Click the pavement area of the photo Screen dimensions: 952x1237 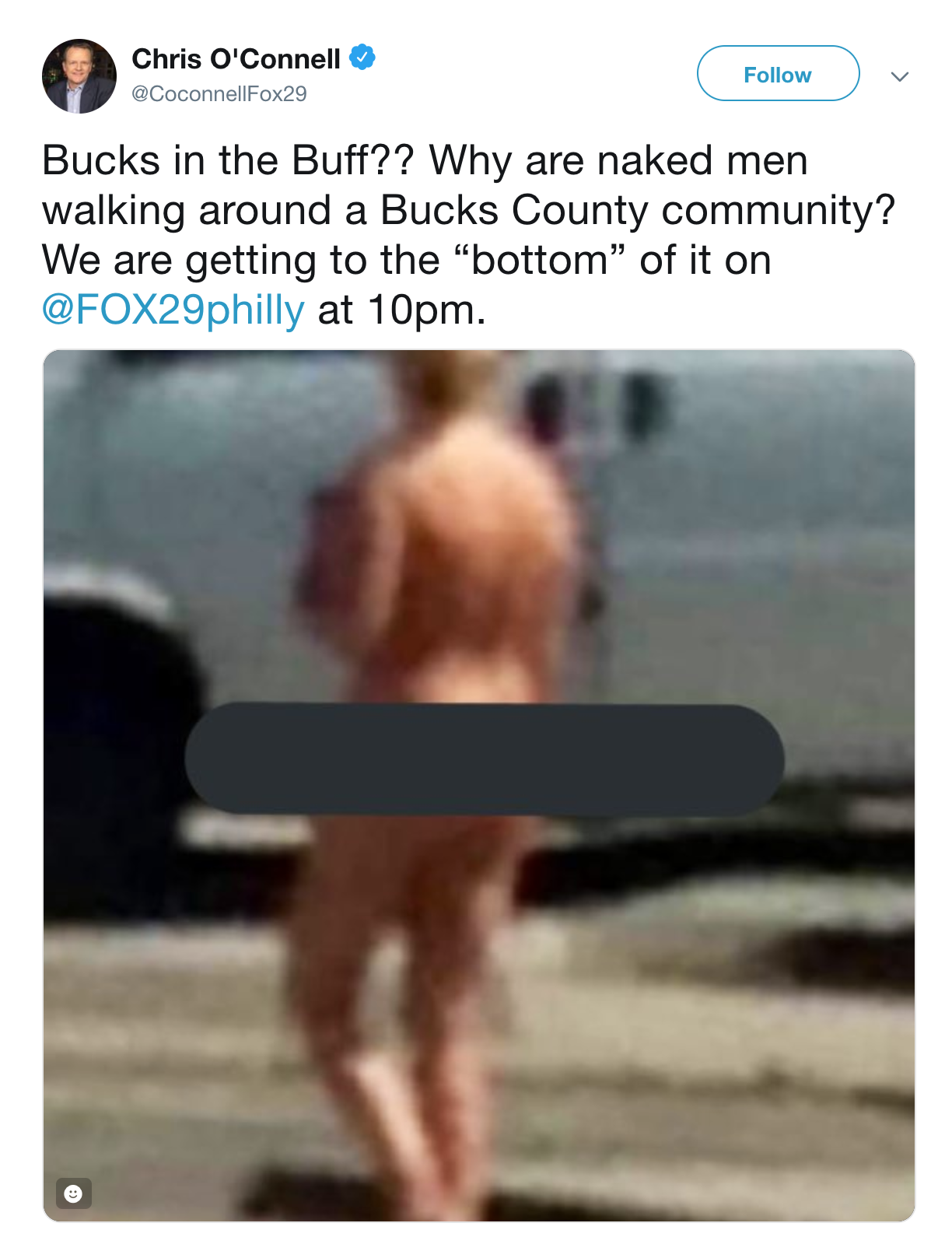pyautogui.click(x=700, y=1050)
